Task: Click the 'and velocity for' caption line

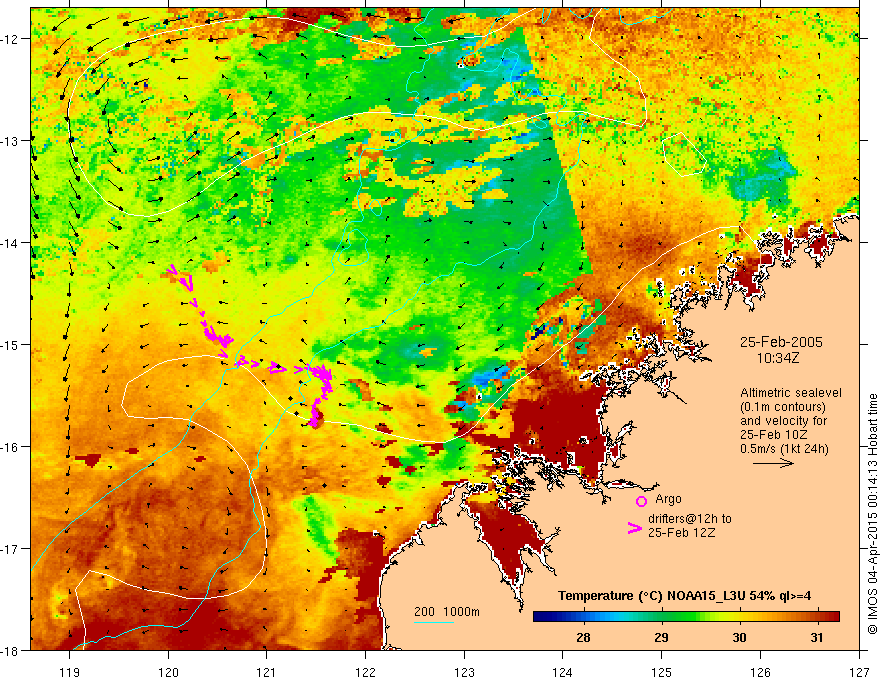Action: pyautogui.click(x=783, y=420)
